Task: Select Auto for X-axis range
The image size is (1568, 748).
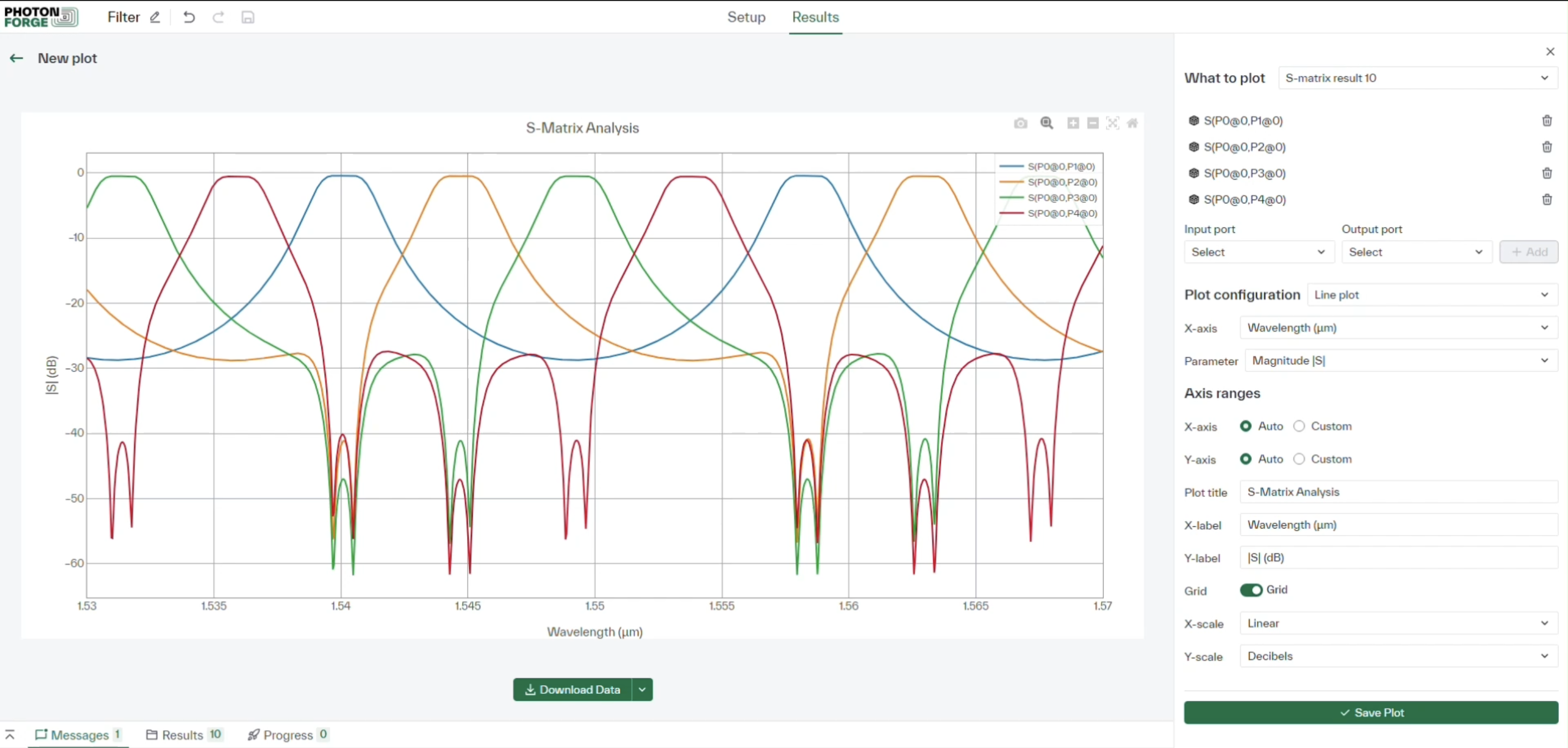Action: (x=1245, y=426)
